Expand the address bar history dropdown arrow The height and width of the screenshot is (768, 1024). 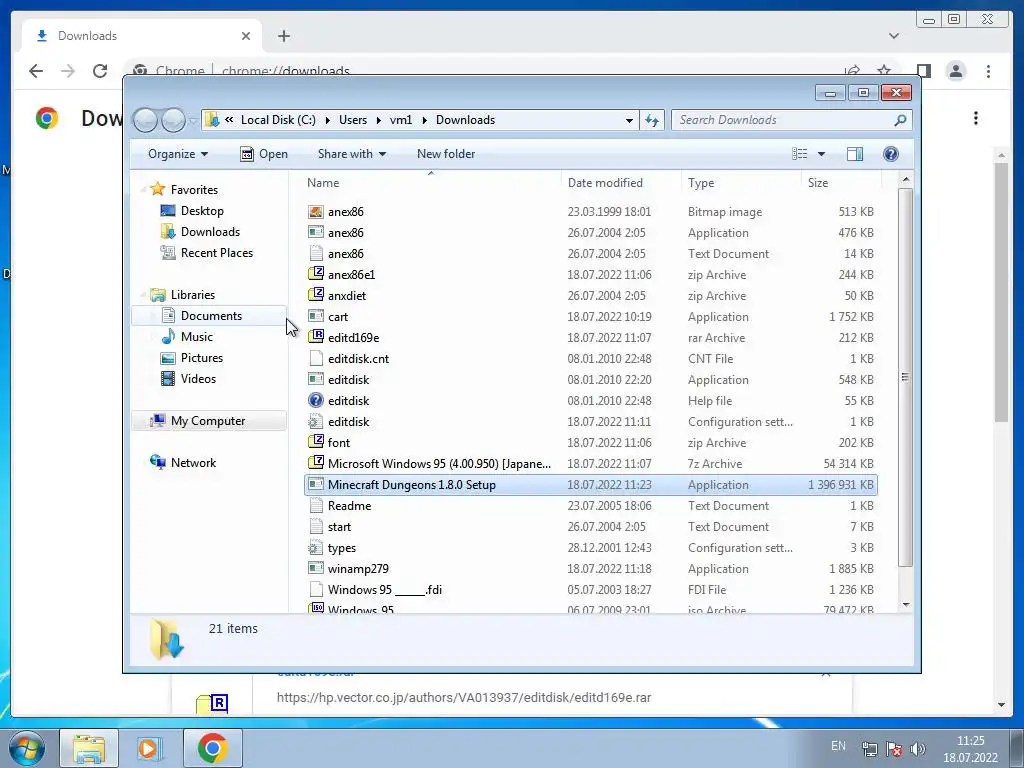tap(629, 120)
